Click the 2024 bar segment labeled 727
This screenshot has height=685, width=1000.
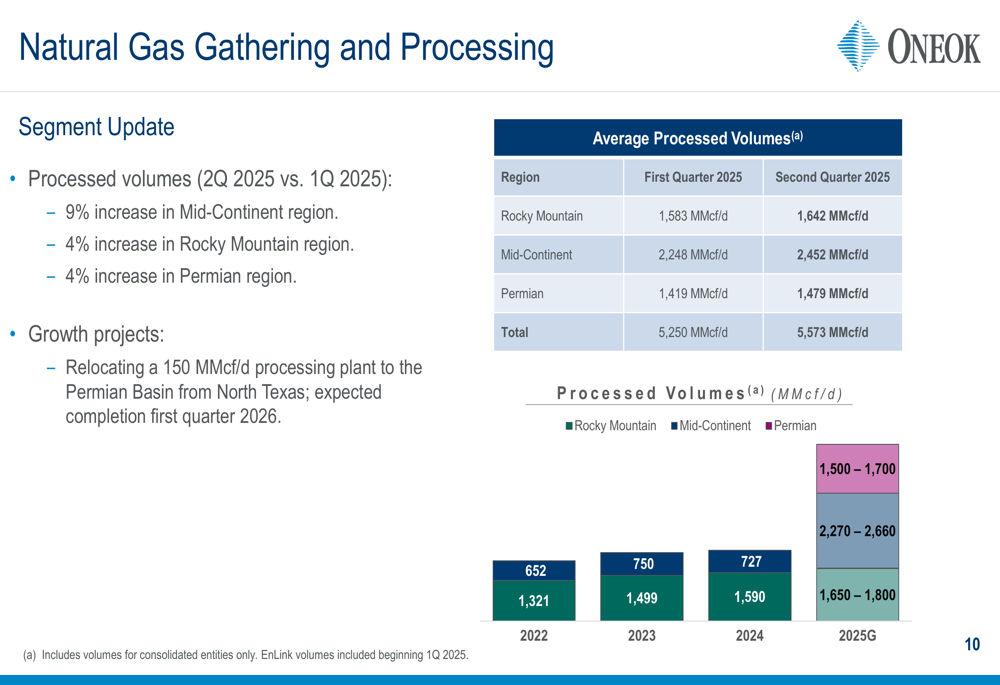pos(750,561)
